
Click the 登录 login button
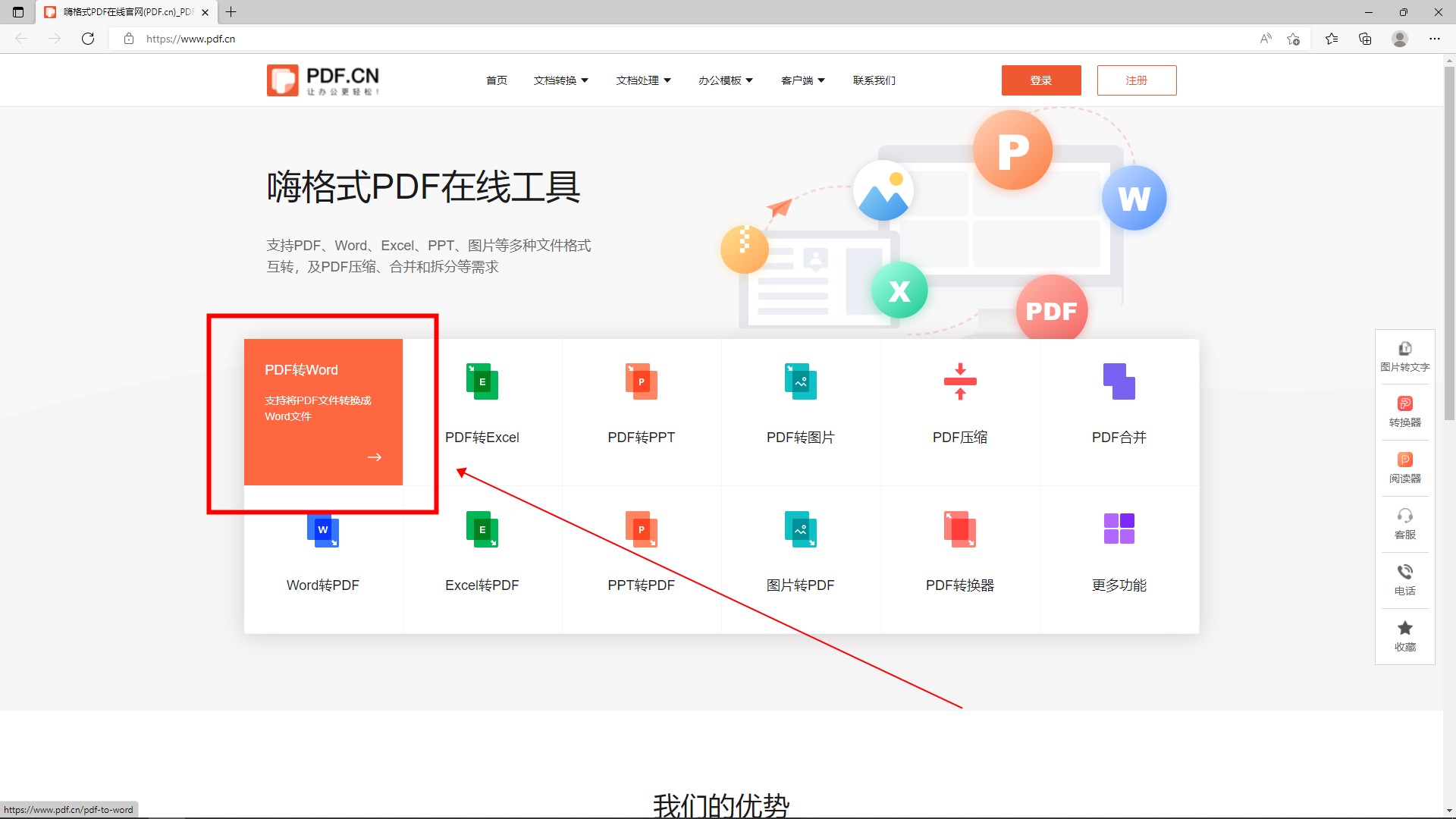pyautogui.click(x=1041, y=80)
